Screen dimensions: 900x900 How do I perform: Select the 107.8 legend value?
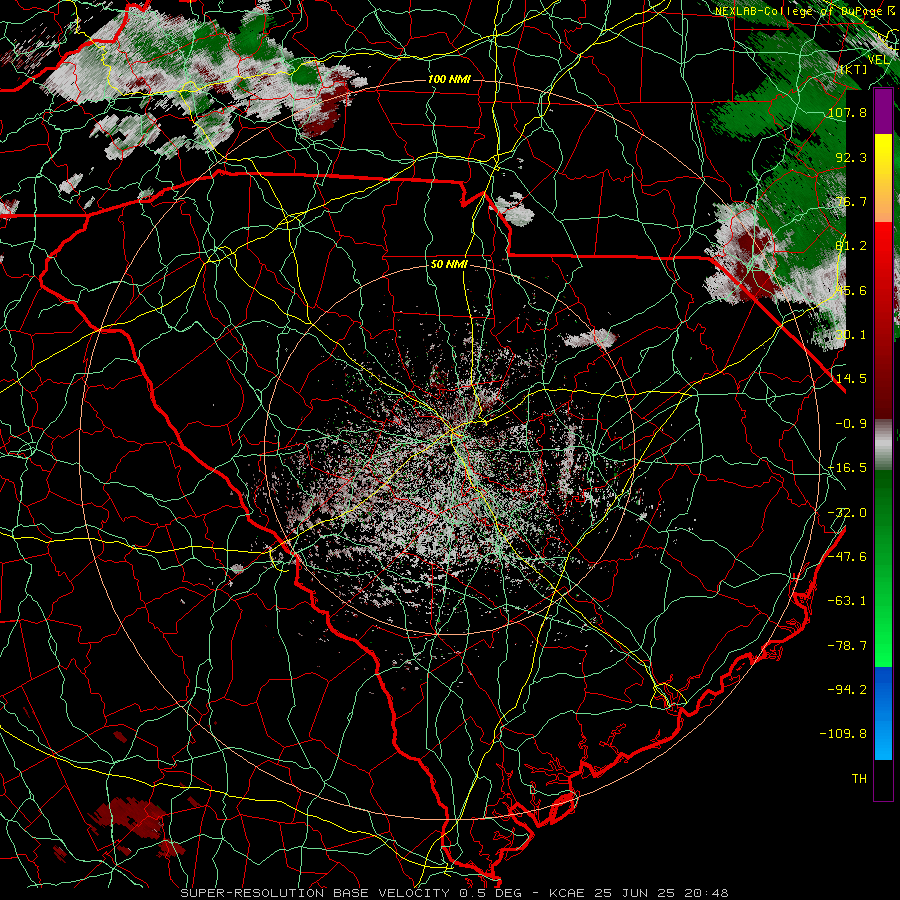(x=847, y=112)
